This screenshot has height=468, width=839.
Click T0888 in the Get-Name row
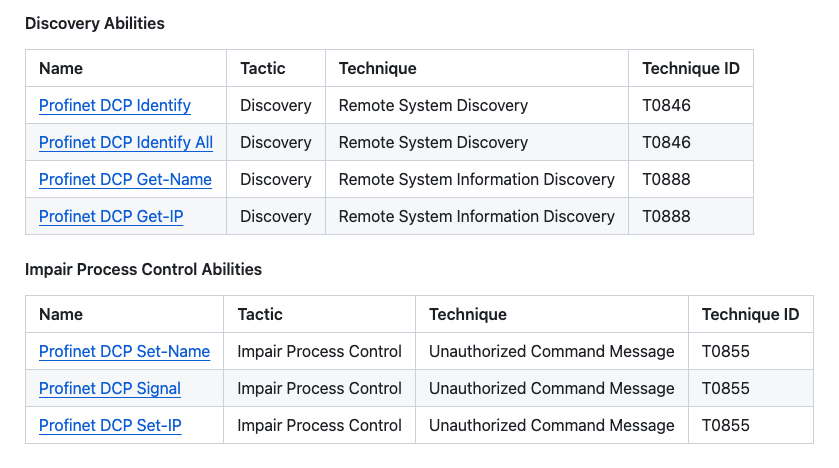pyautogui.click(x=666, y=179)
